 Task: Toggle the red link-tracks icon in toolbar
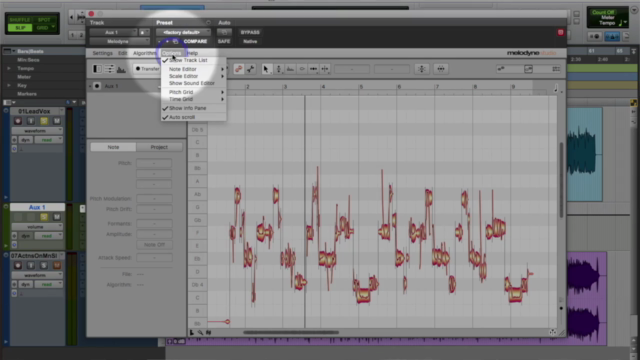click(239, 69)
